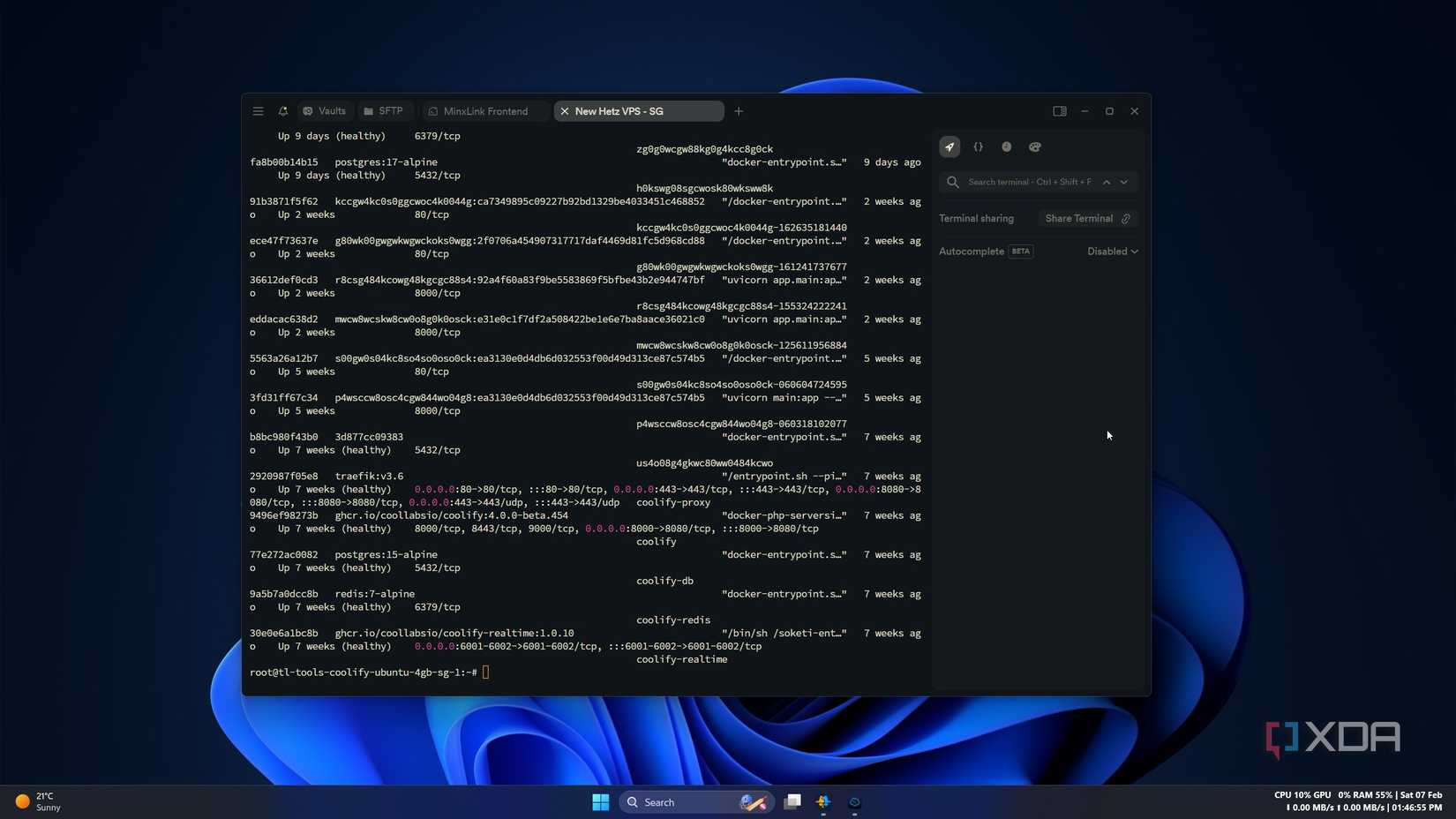Screen dimensions: 1456x819
Task: Open the Termius hamburger menu
Action: [x=258, y=111]
